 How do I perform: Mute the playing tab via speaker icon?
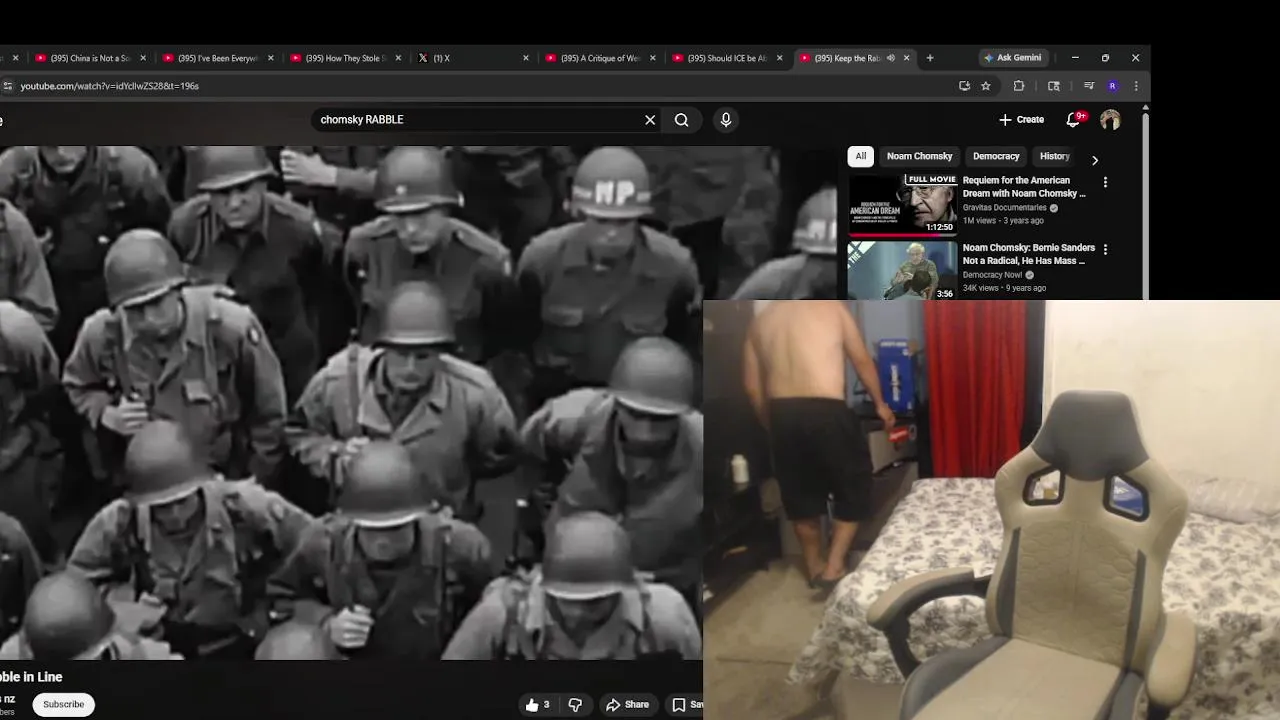(891, 58)
